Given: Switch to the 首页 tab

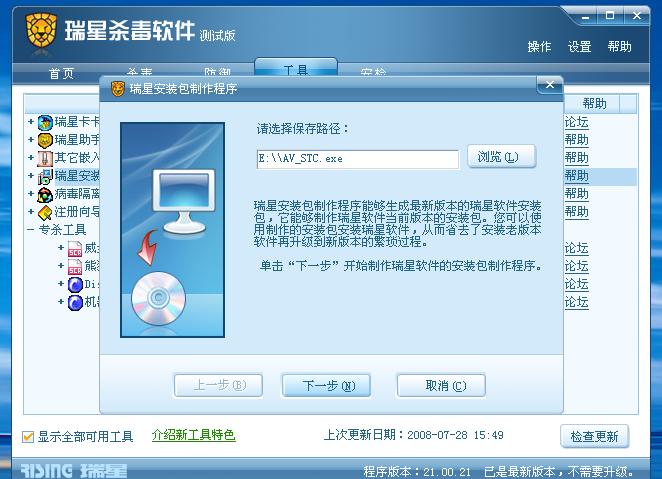Looking at the screenshot, I should (62, 73).
